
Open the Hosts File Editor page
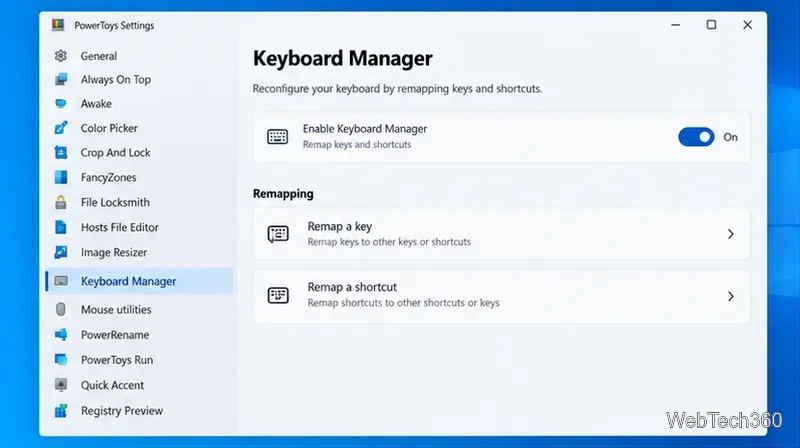120,228
